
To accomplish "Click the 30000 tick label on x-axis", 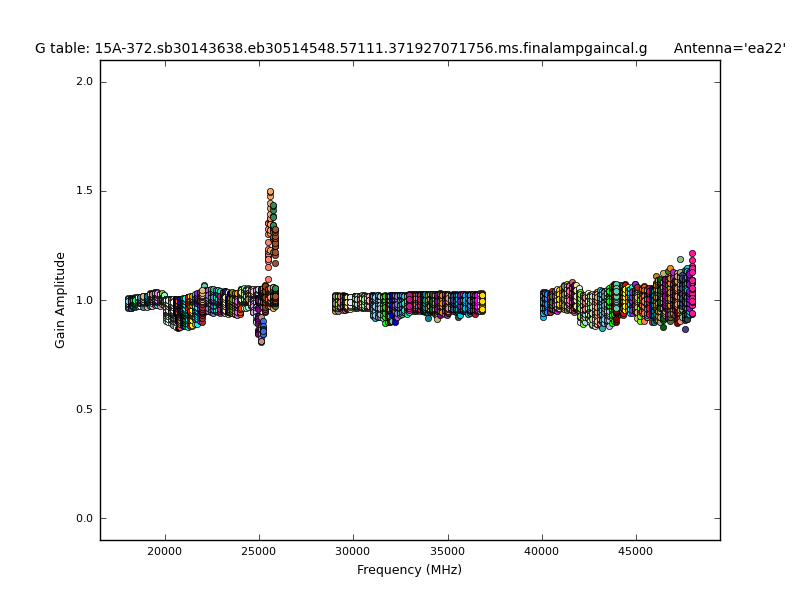I will pyautogui.click(x=353, y=551).
